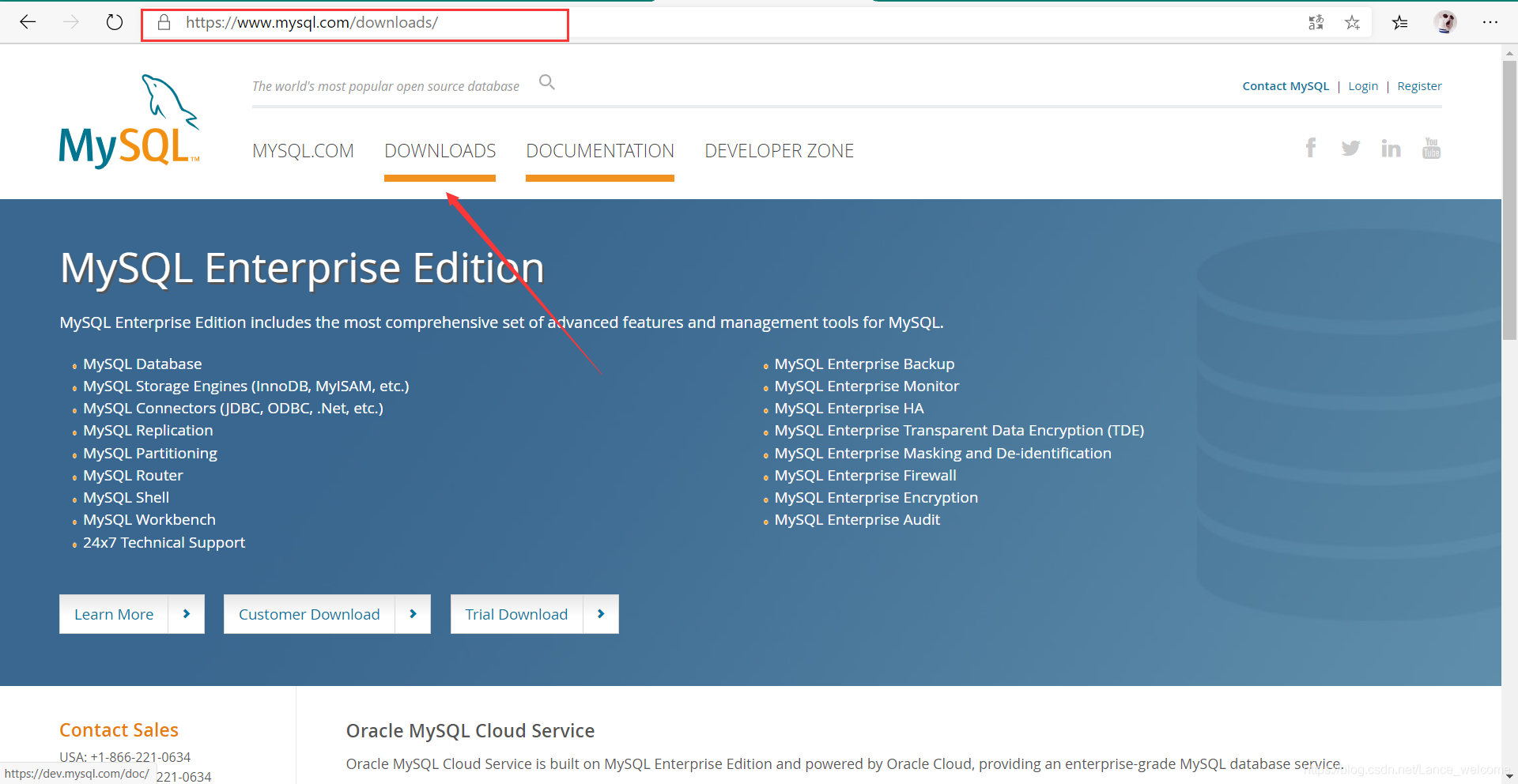1518x784 pixels.
Task: Click the MySQL Workbench list item
Action: click(149, 520)
